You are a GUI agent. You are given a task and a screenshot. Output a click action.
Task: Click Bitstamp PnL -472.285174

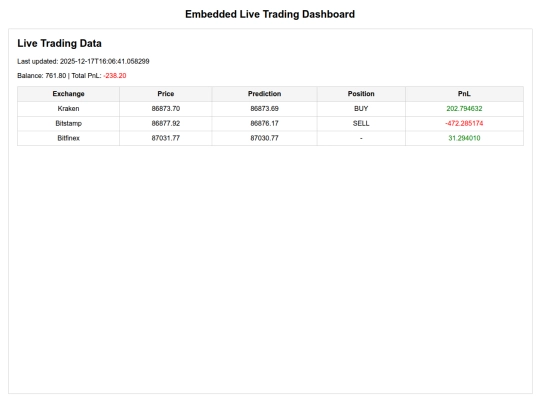[x=464, y=123]
